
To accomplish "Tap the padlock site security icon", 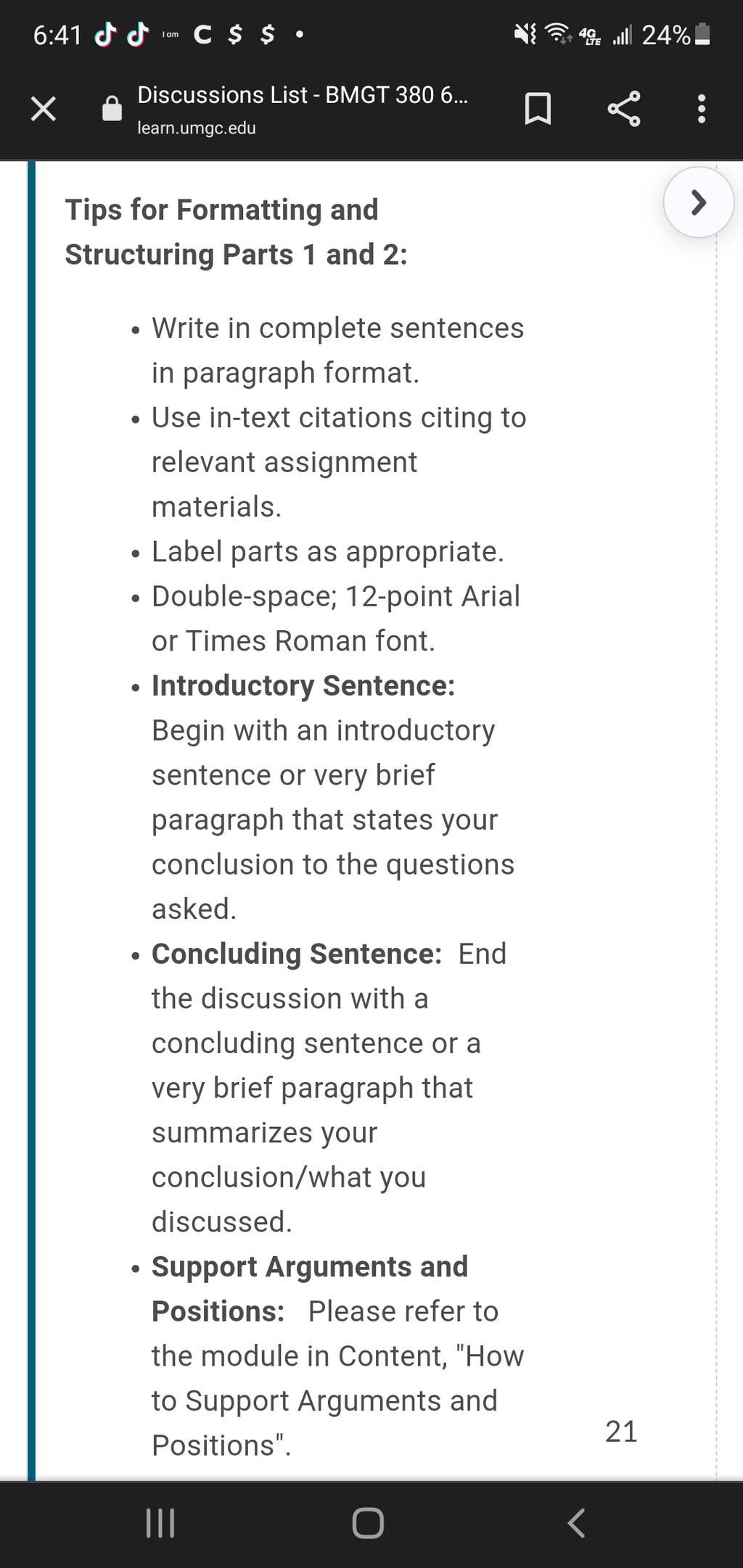I will 112,109.
